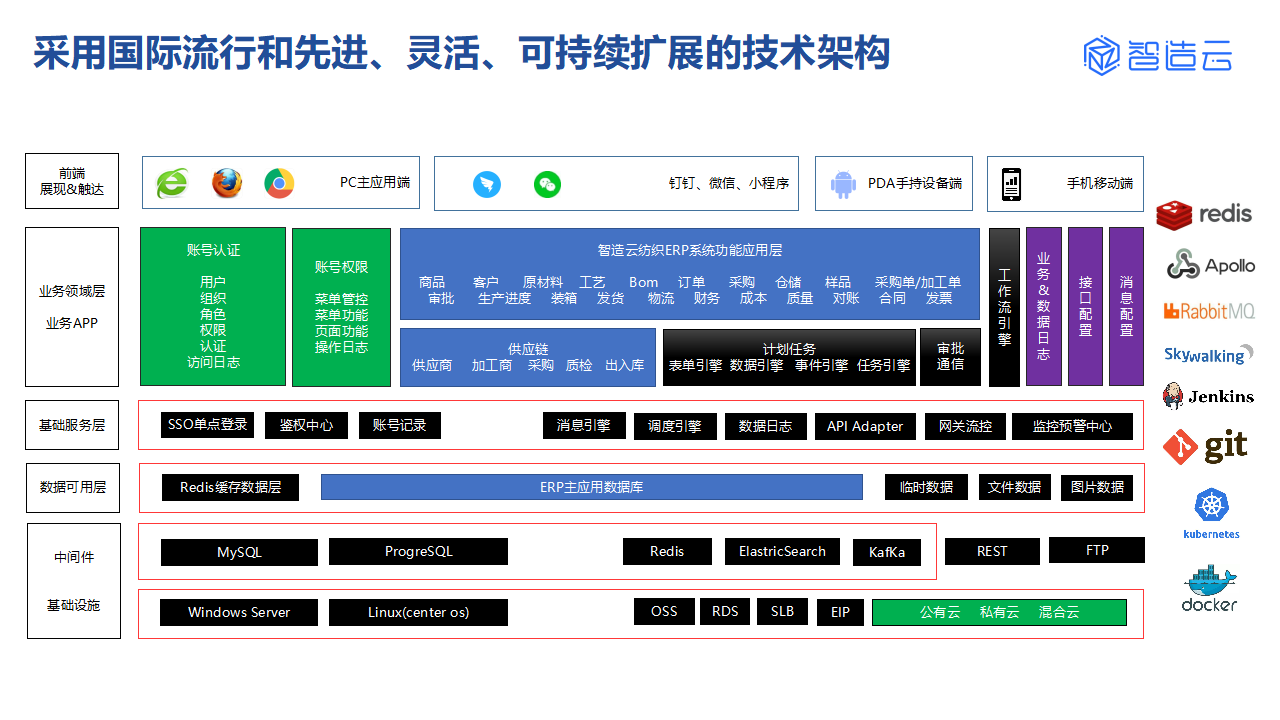Click the git logo

[x=1205, y=446]
